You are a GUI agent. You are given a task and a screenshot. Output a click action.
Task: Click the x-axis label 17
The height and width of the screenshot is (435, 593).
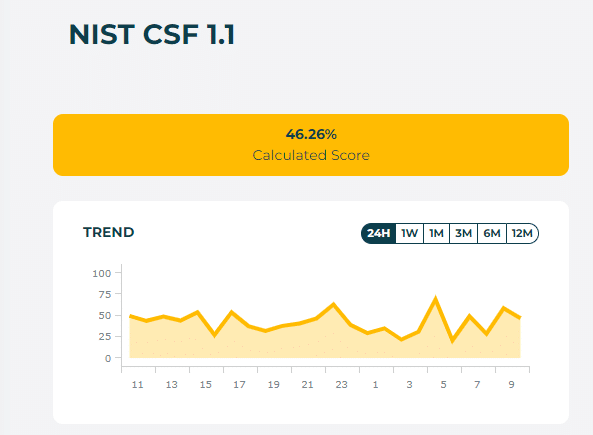[239, 385]
